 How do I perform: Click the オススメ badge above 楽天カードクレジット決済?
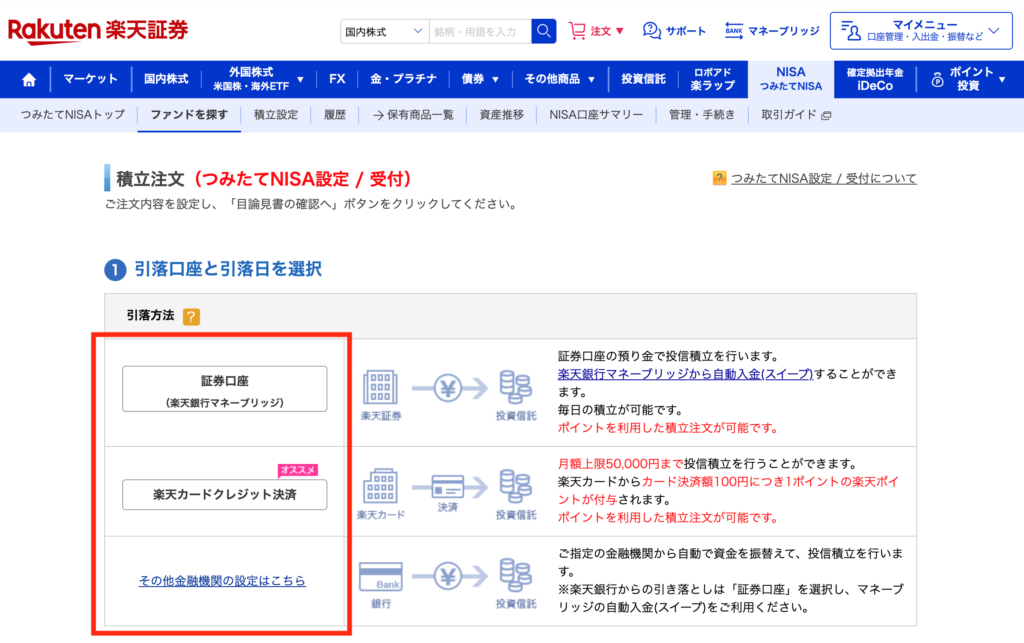point(298,470)
